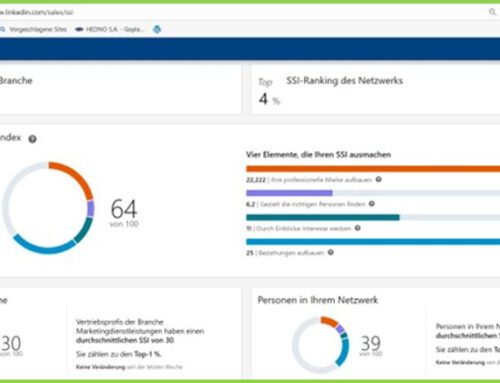This screenshot has height=383, width=500.
Task: Click the Vertriebsprofis der Branche paragraph
Action: [140, 331]
